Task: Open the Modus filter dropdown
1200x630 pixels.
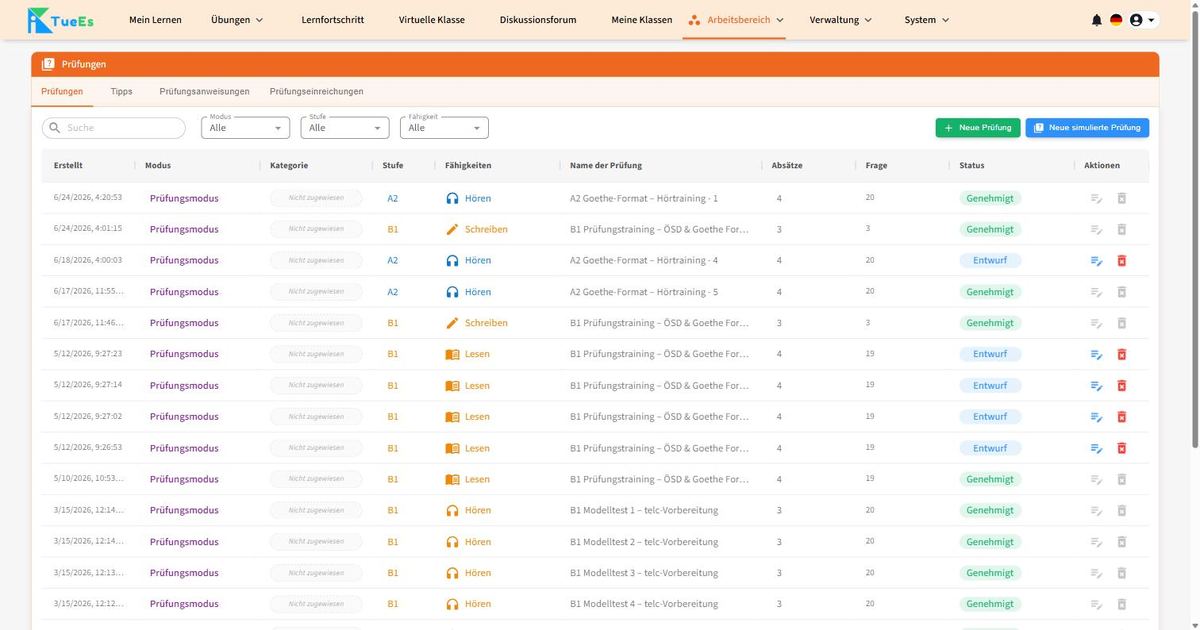Action: (245, 127)
